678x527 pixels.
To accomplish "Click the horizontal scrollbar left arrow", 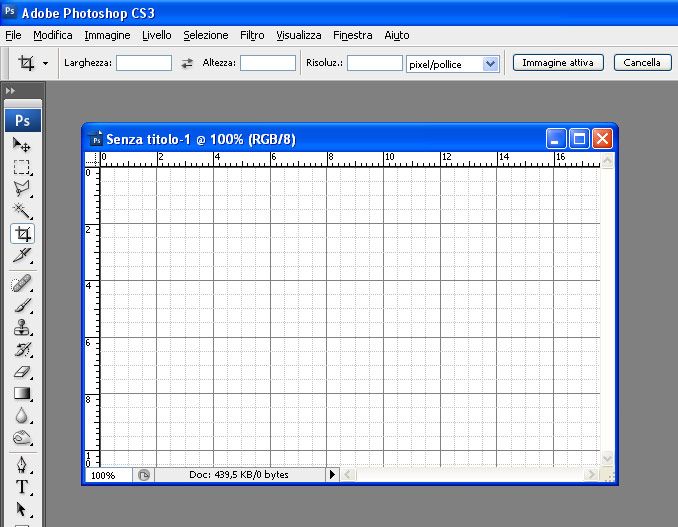I will point(348,475).
